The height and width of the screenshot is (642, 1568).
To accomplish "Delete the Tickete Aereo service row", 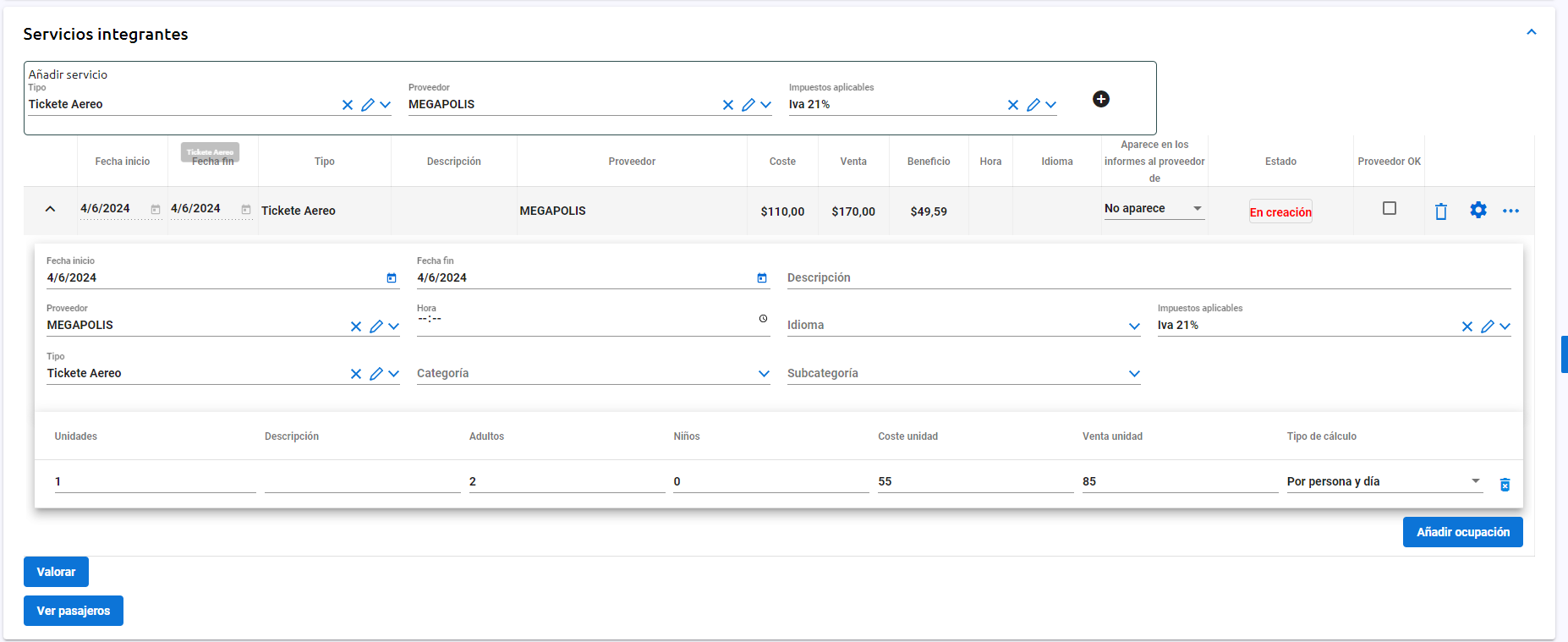I will point(1441,211).
